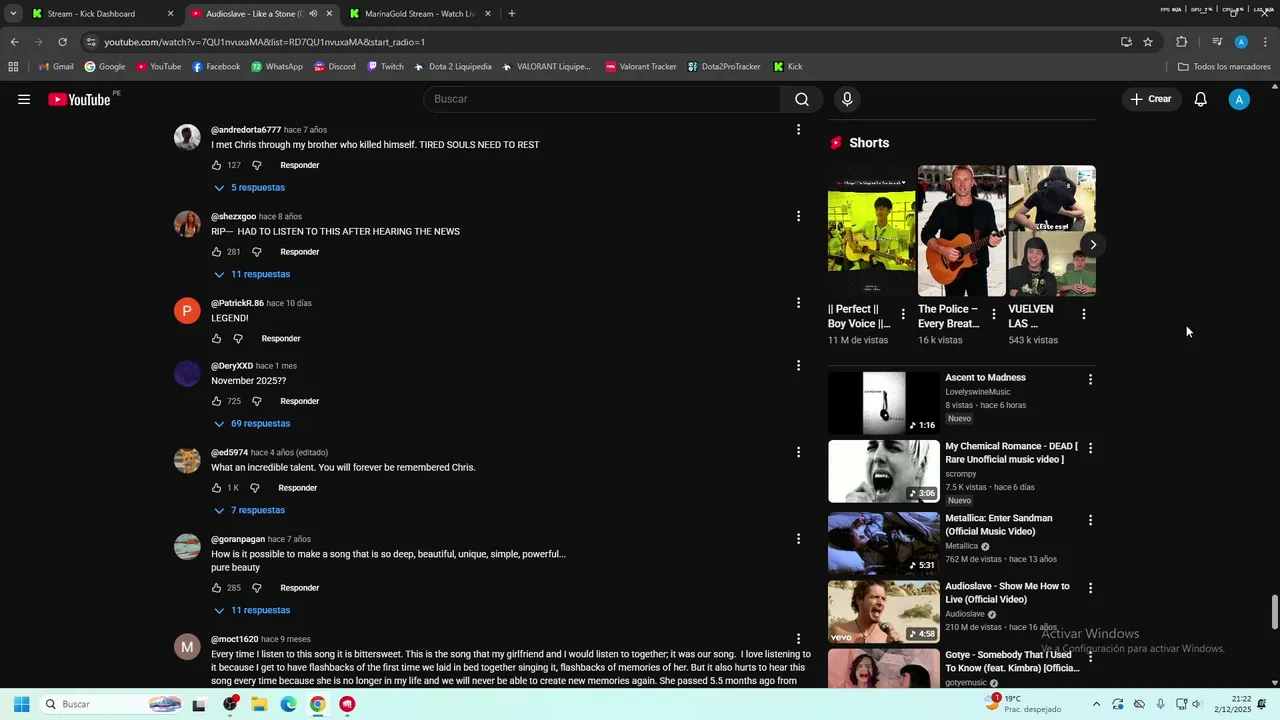The image size is (1280, 720).
Task: Open Todos los marcadores folder
Action: tap(1224, 67)
